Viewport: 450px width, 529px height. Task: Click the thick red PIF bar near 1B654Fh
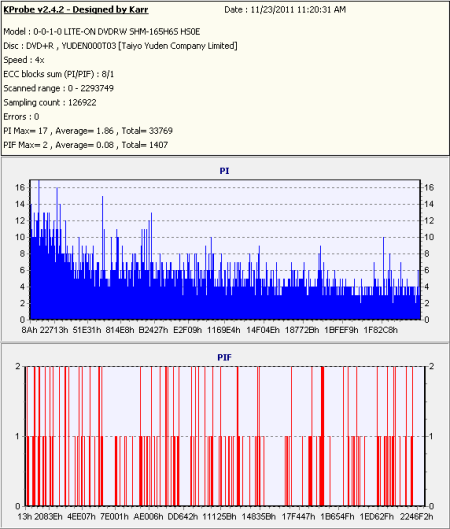click(322, 436)
